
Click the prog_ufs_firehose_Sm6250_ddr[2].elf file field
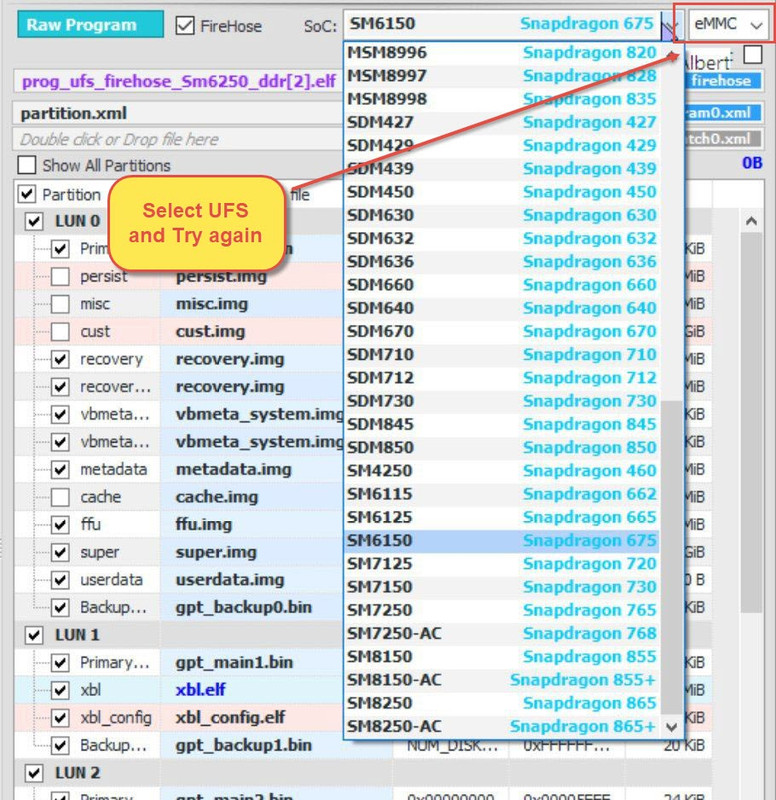point(179,82)
